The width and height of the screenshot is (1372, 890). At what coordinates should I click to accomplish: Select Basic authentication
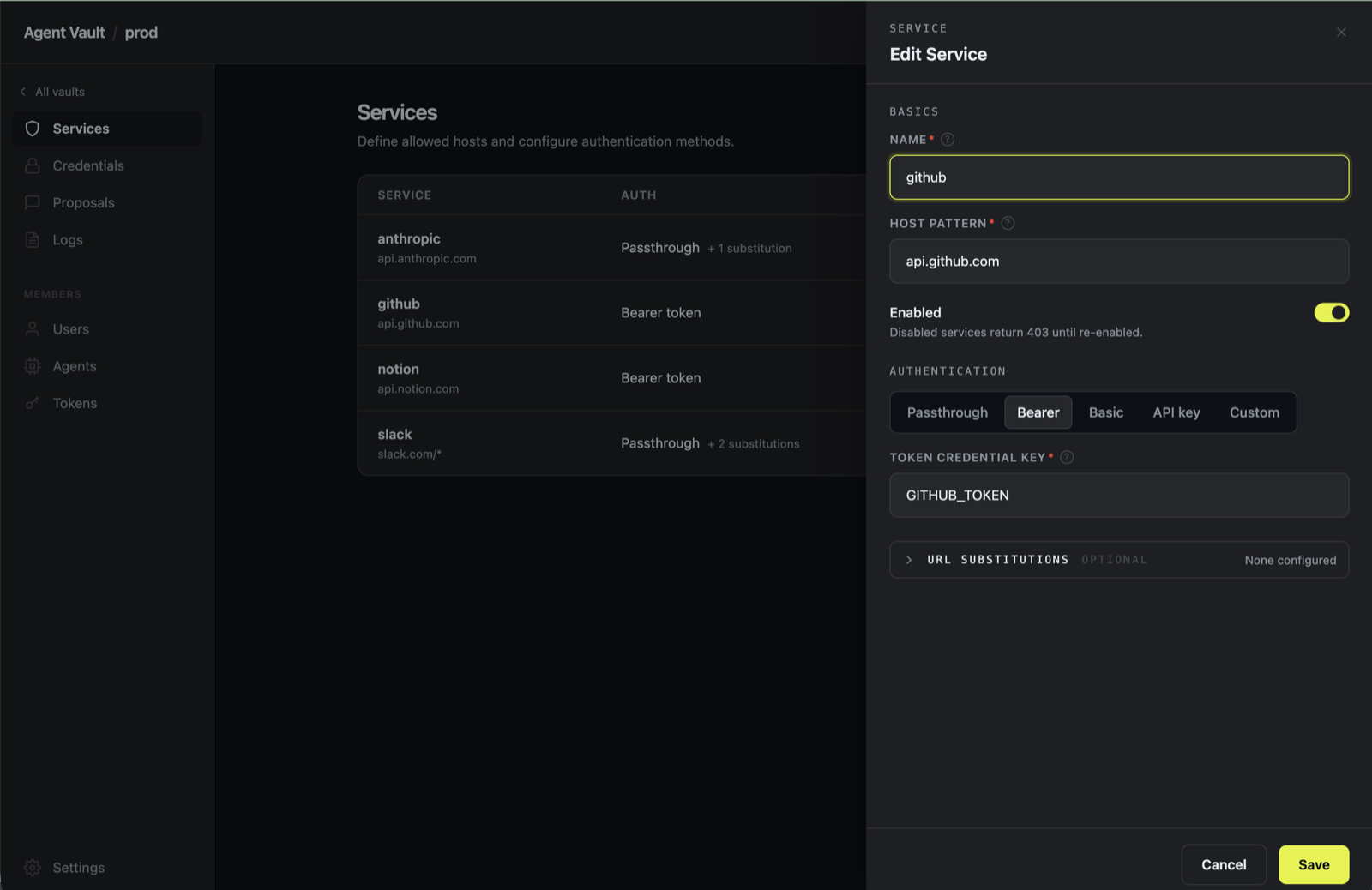(1106, 412)
